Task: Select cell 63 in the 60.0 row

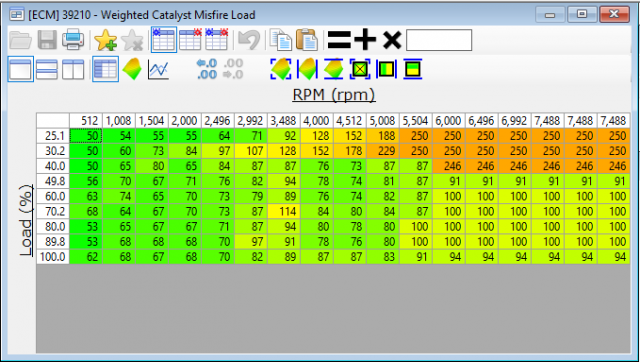Action: tap(86, 196)
